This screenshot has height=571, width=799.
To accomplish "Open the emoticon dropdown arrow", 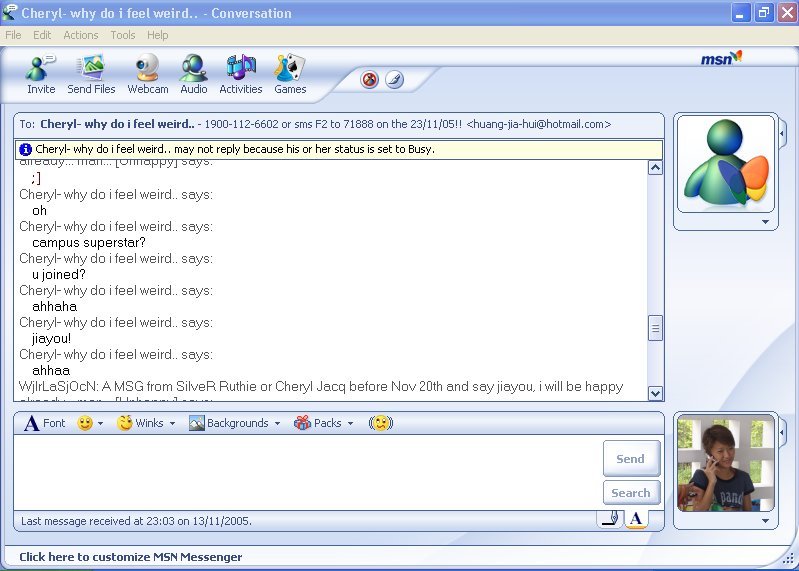I will tap(100, 423).
